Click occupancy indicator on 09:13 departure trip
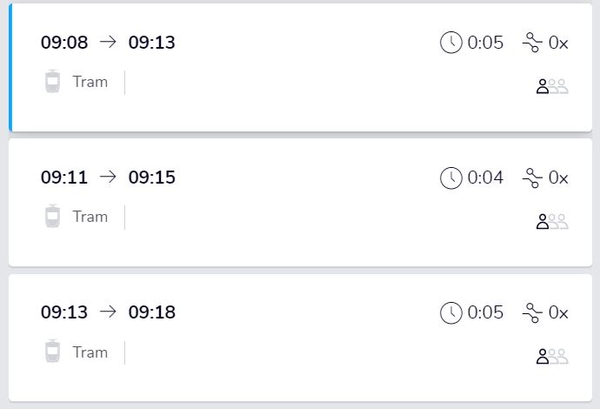This screenshot has width=600, height=409. [x=552, y=357]
